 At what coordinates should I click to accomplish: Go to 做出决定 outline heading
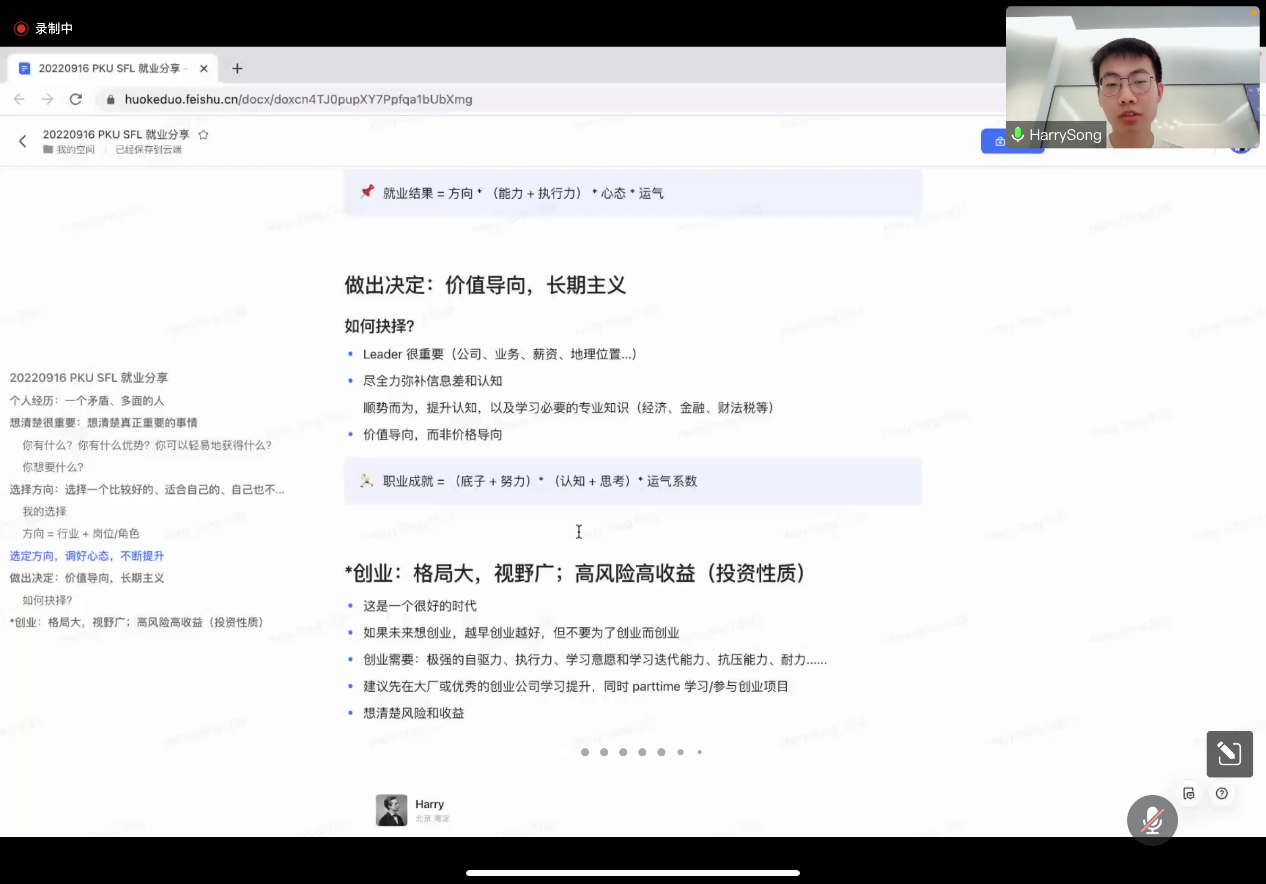point(86,578)
